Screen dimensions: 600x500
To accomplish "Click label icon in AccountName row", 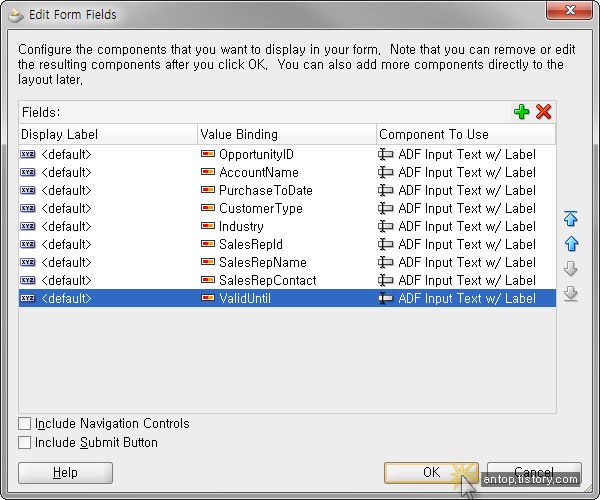I will [28, 172].
